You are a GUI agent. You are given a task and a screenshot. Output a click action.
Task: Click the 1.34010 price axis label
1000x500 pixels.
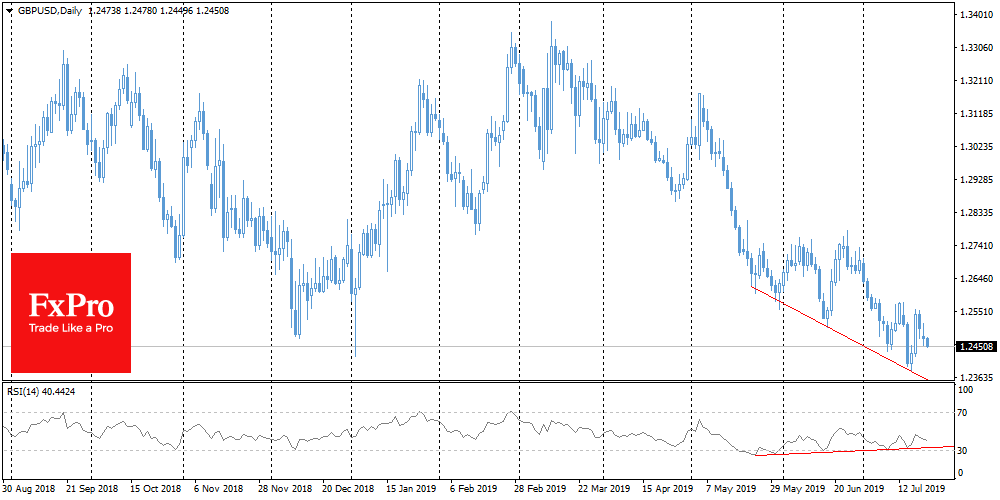973,15
